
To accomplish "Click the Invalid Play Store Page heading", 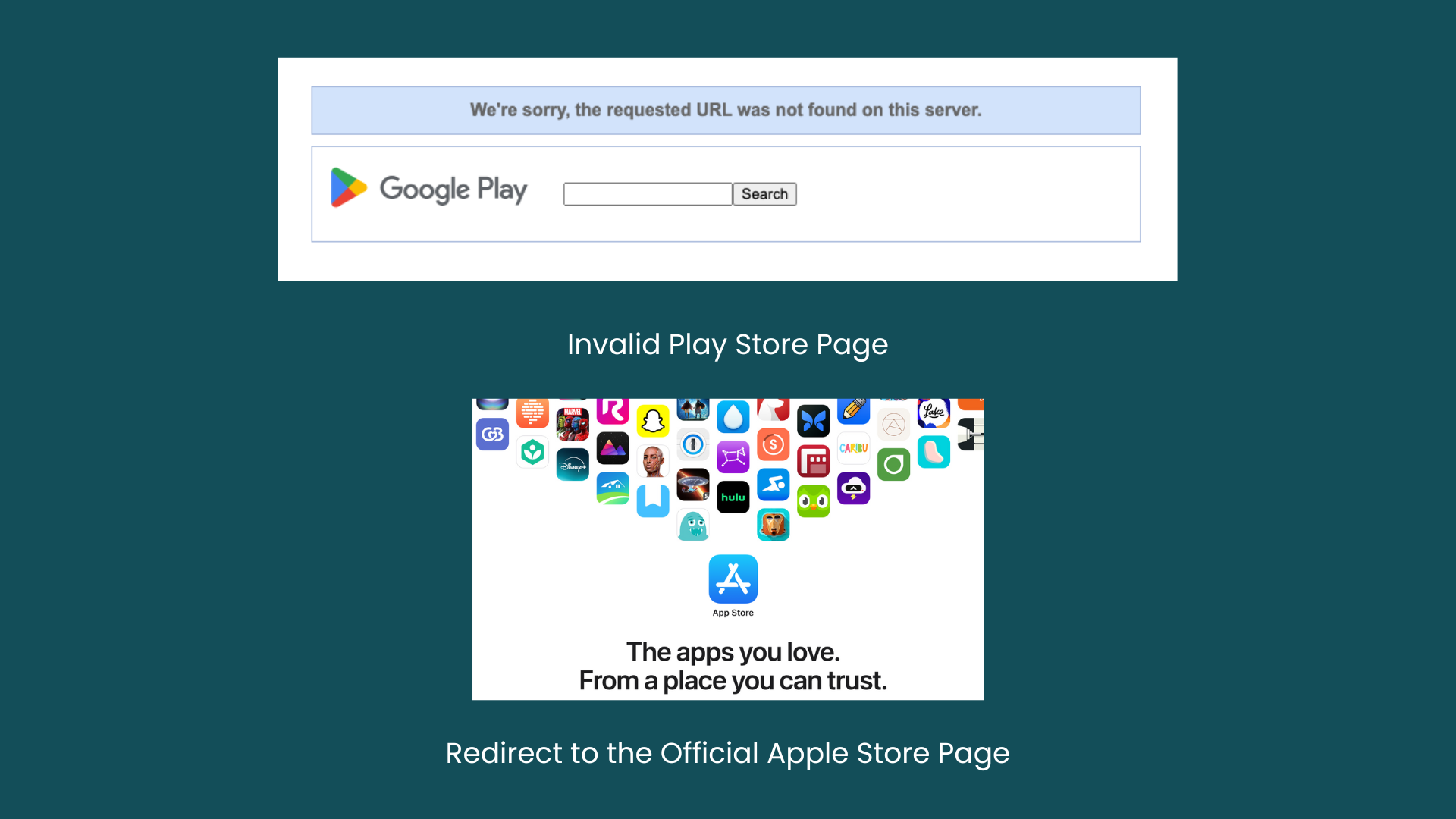I will [728, 344].
